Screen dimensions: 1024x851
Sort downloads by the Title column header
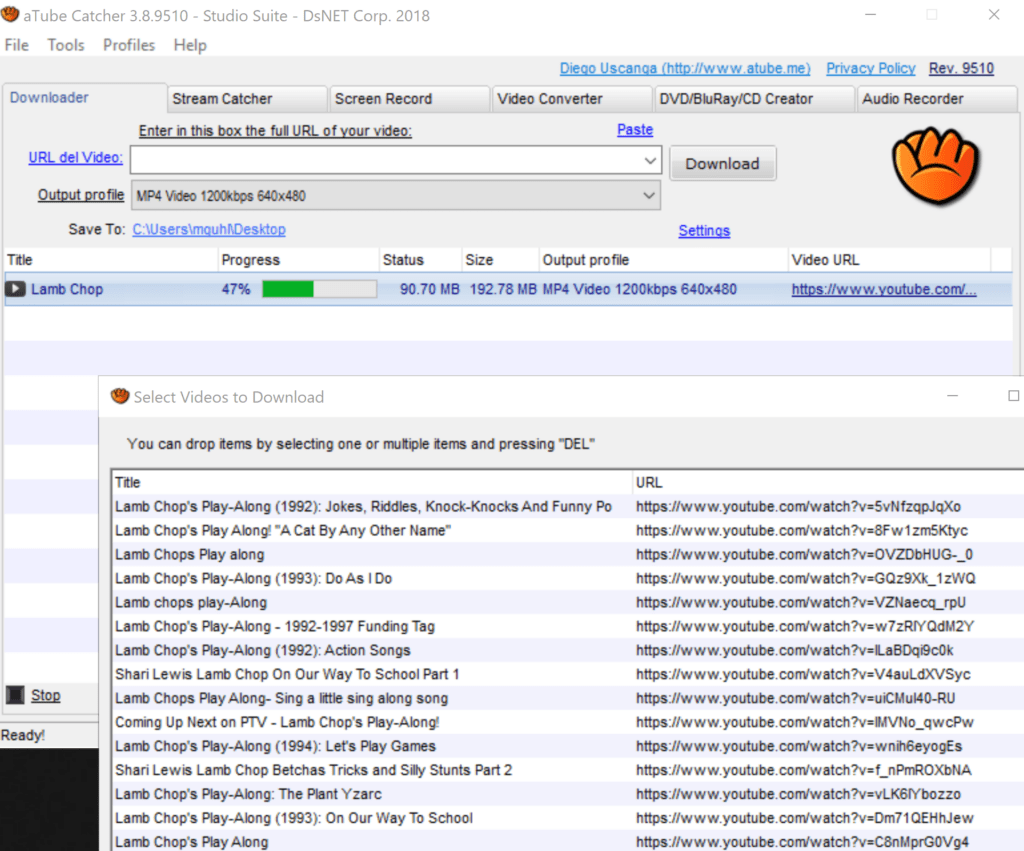point(111,260)
